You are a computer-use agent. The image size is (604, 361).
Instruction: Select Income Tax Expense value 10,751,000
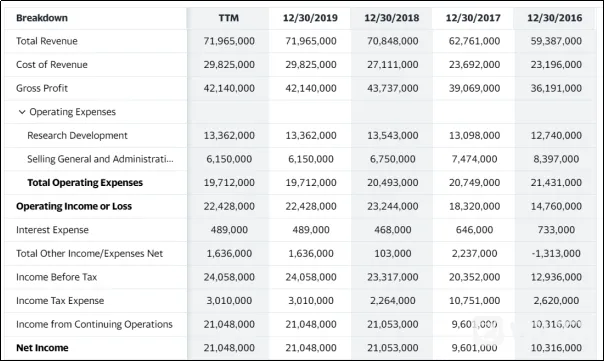pyautogui.click(x=474, y=301)
